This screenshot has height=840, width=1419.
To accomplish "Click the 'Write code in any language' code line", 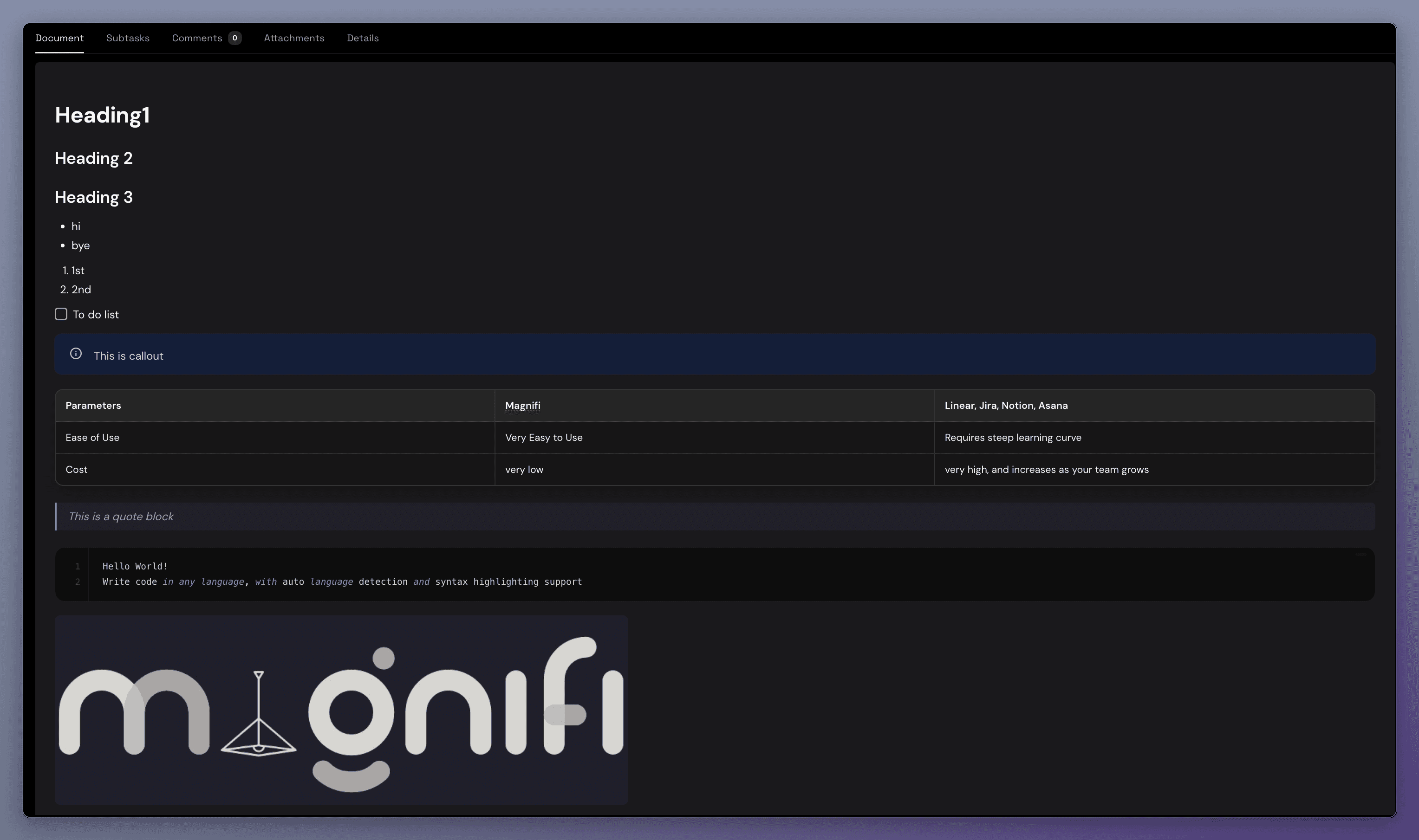I will [342, 582].
